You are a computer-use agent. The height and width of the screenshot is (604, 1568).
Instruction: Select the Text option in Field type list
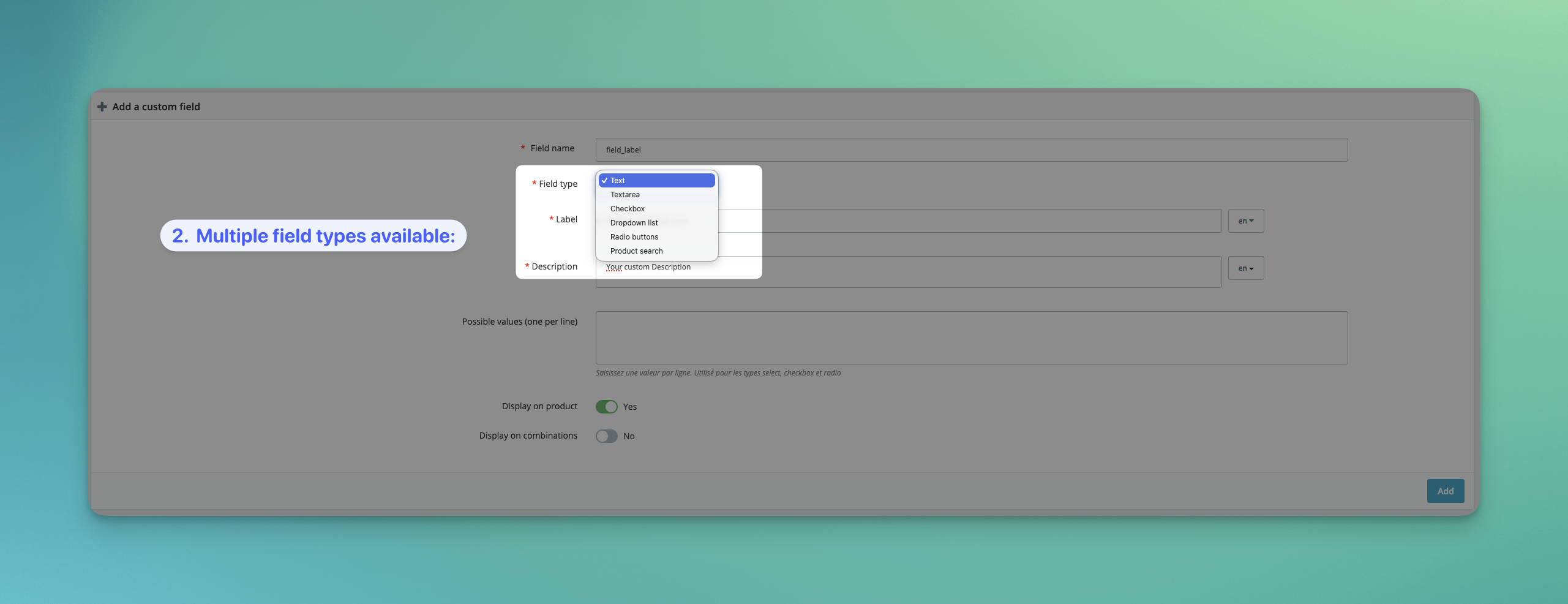[656, 181]
